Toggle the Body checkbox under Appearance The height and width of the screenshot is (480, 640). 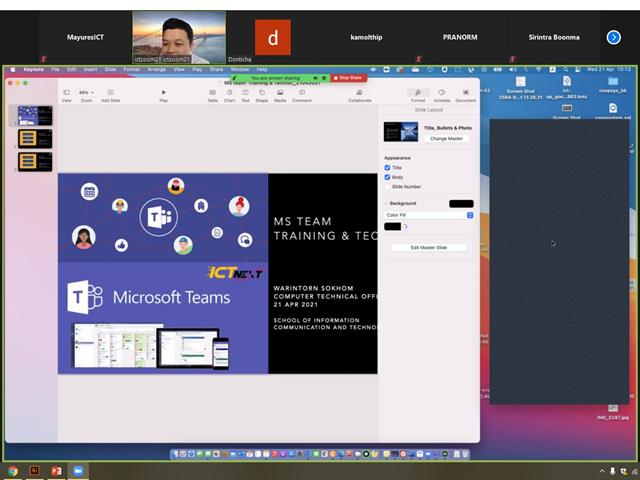point(387,177)
